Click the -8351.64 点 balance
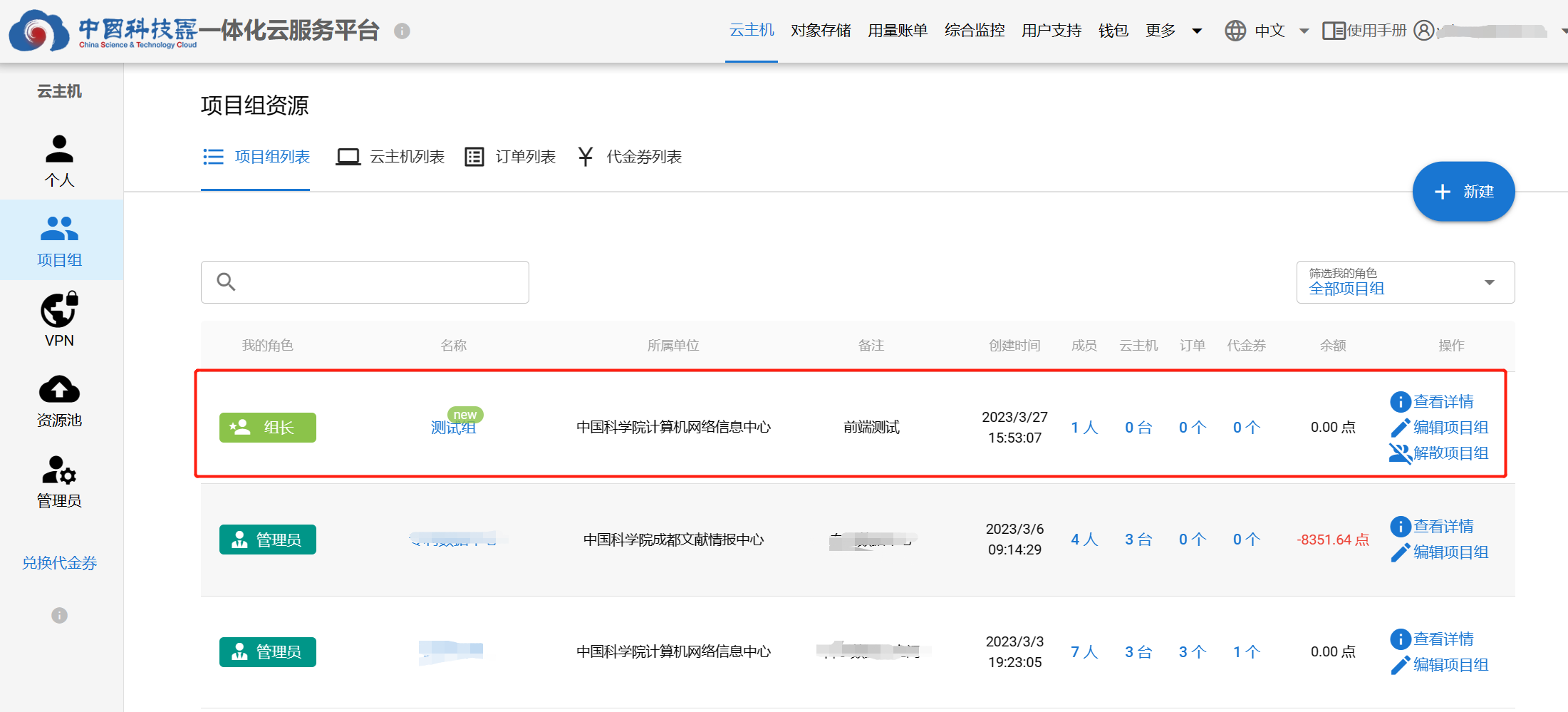 (1333, 540)
